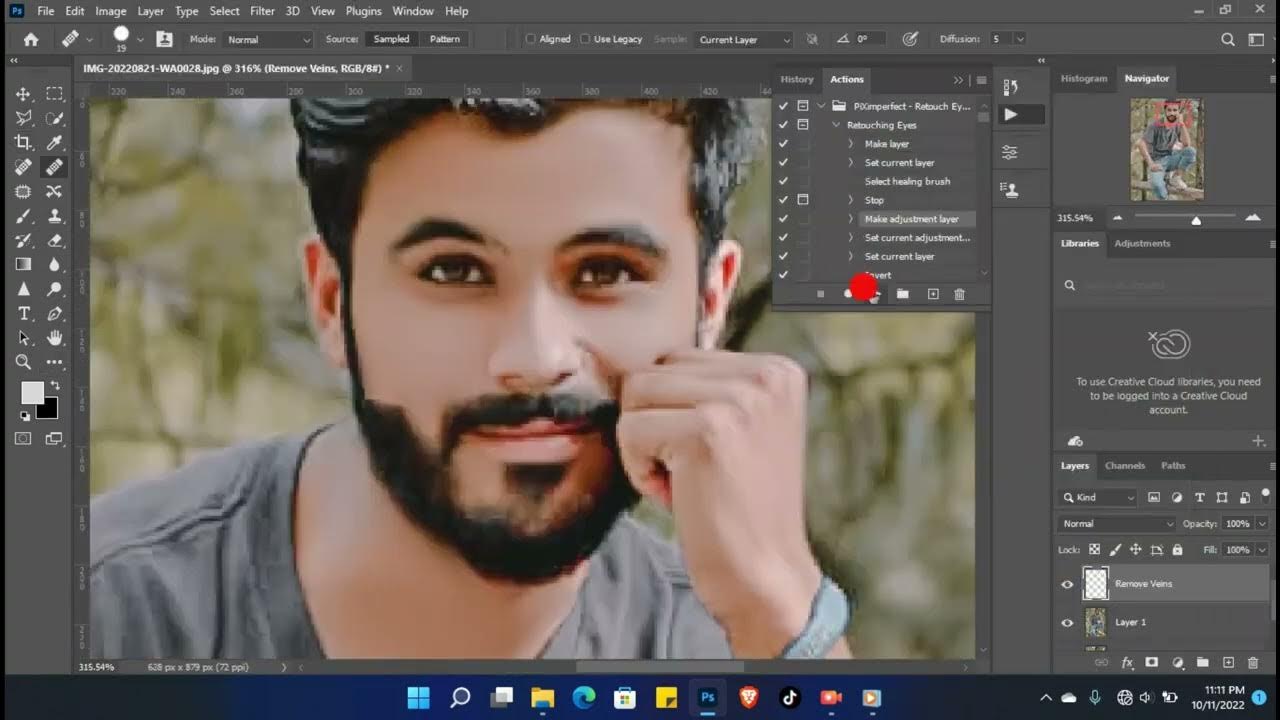The image size is (1280, 720).
Task: Select the Zoom tool
Action: (x=23, y=362)
